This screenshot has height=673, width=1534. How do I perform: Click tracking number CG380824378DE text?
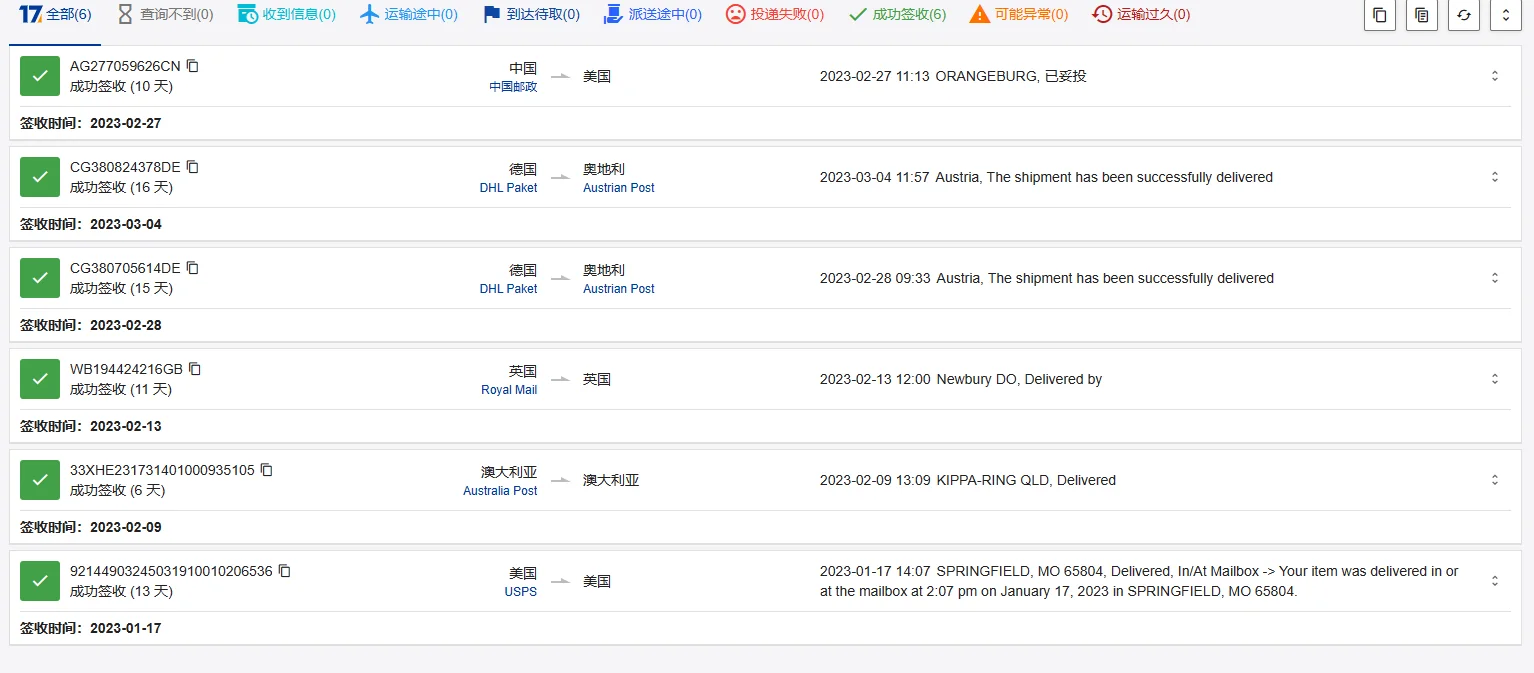125,167
